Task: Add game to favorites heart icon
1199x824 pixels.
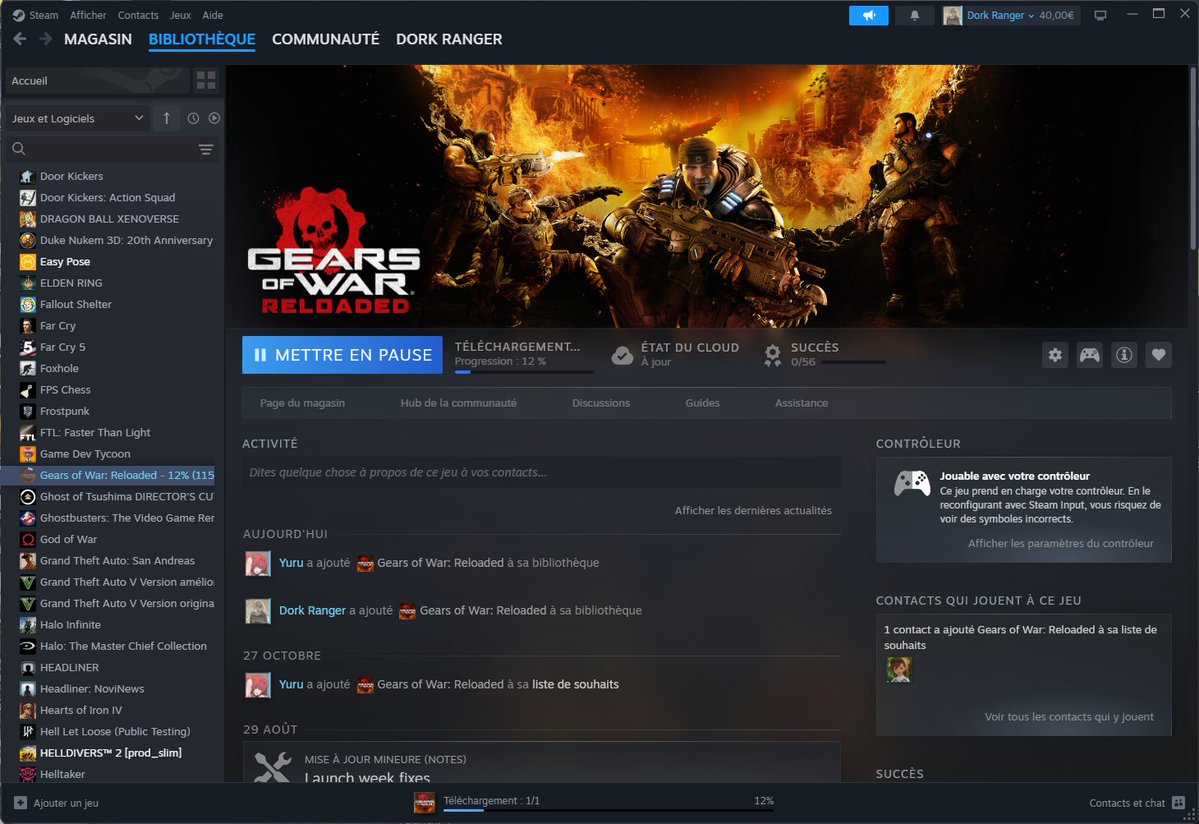Action: (x=1158, y=355)
